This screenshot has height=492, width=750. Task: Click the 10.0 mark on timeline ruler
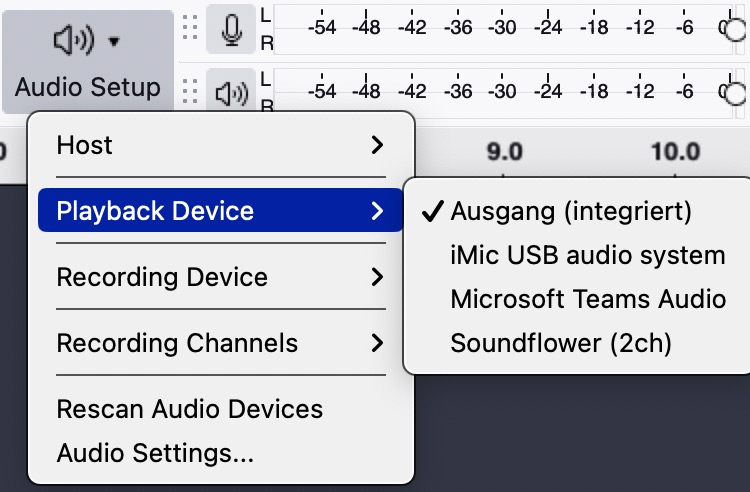pyautogui.click(x=675, y=152)
